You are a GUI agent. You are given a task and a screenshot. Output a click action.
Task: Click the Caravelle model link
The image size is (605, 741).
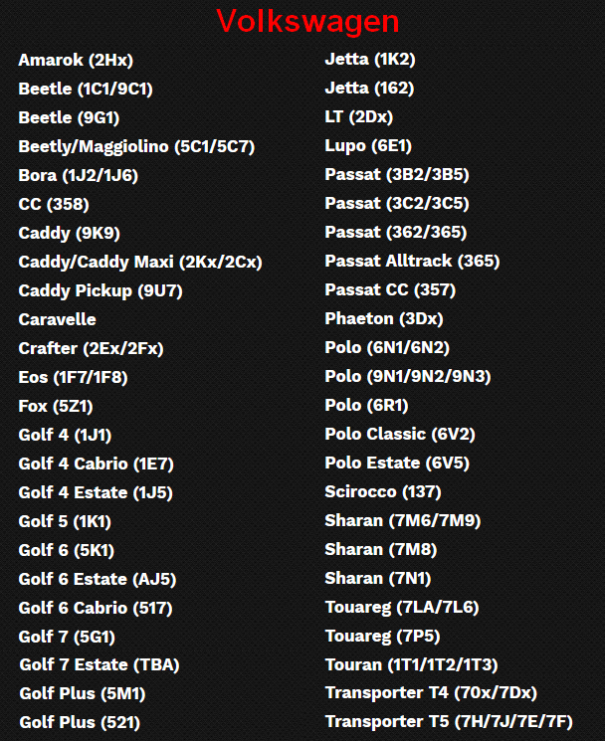click(x=57, y=320)
